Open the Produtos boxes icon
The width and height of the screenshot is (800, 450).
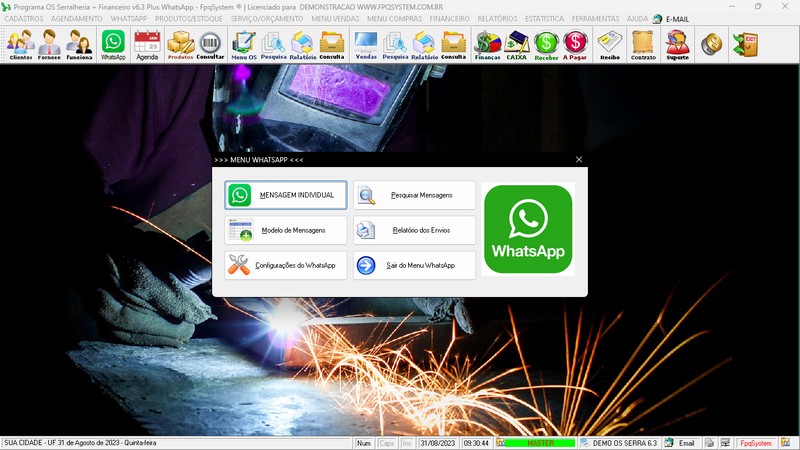(x=180, y=44)
